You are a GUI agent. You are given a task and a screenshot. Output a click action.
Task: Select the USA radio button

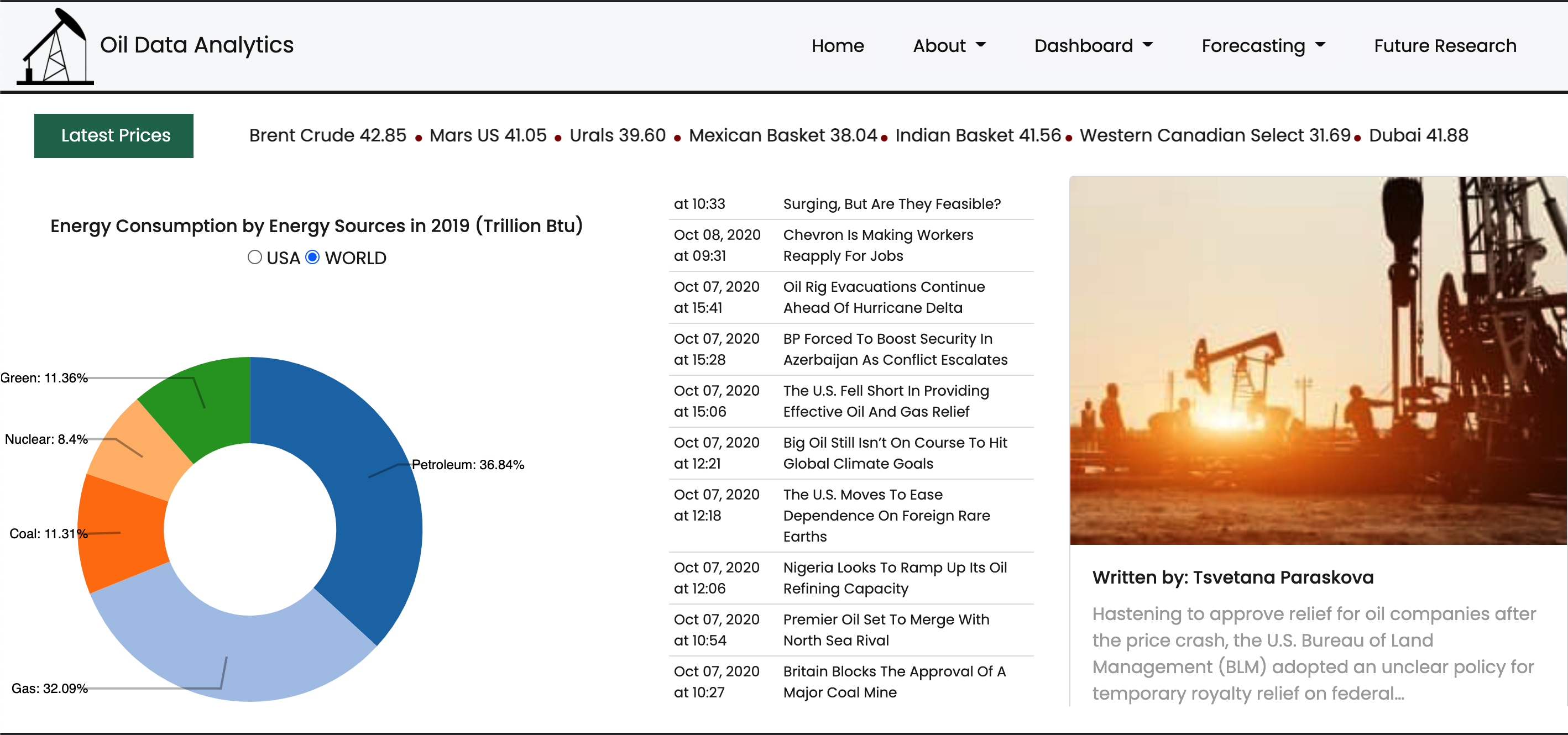(254, 258)
